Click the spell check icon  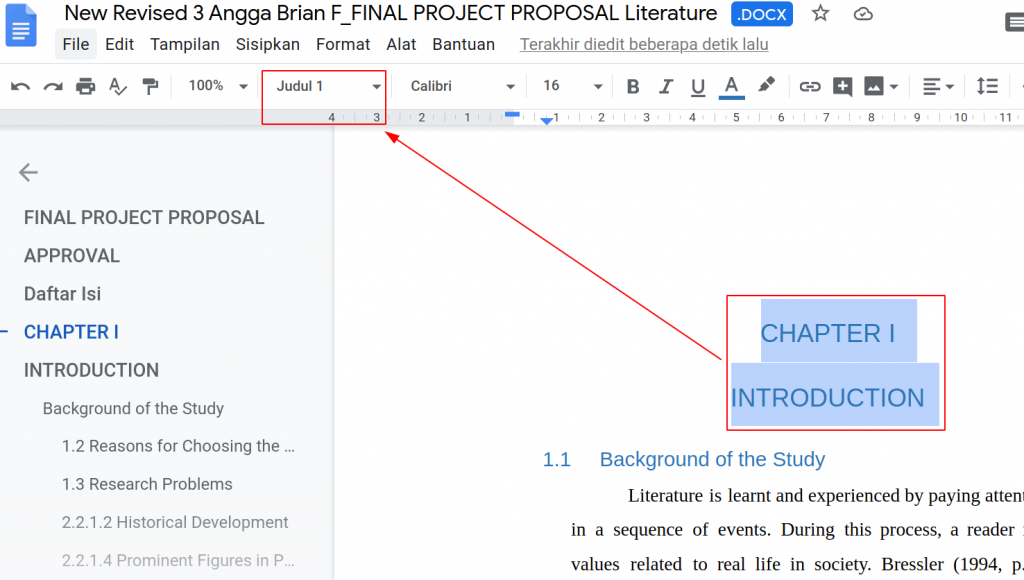click(118, 87)
